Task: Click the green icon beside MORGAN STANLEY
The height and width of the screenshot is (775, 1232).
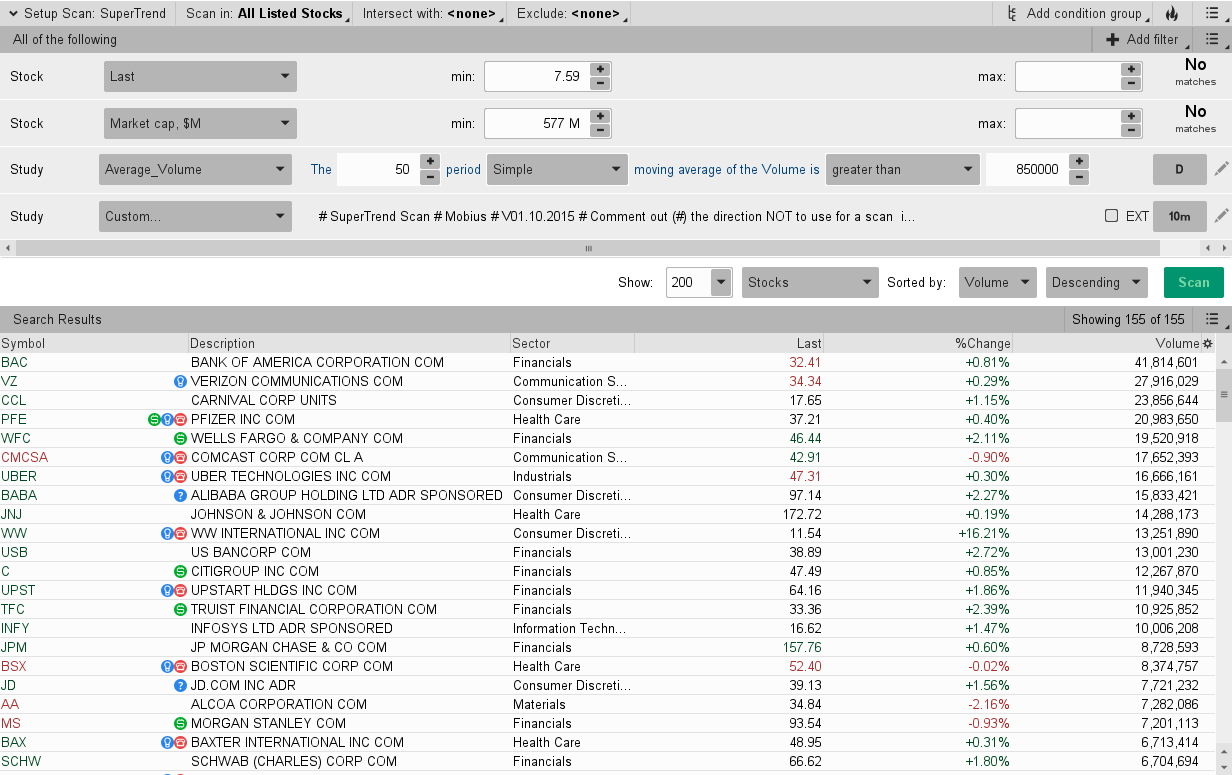Action: tap(181, 723)
